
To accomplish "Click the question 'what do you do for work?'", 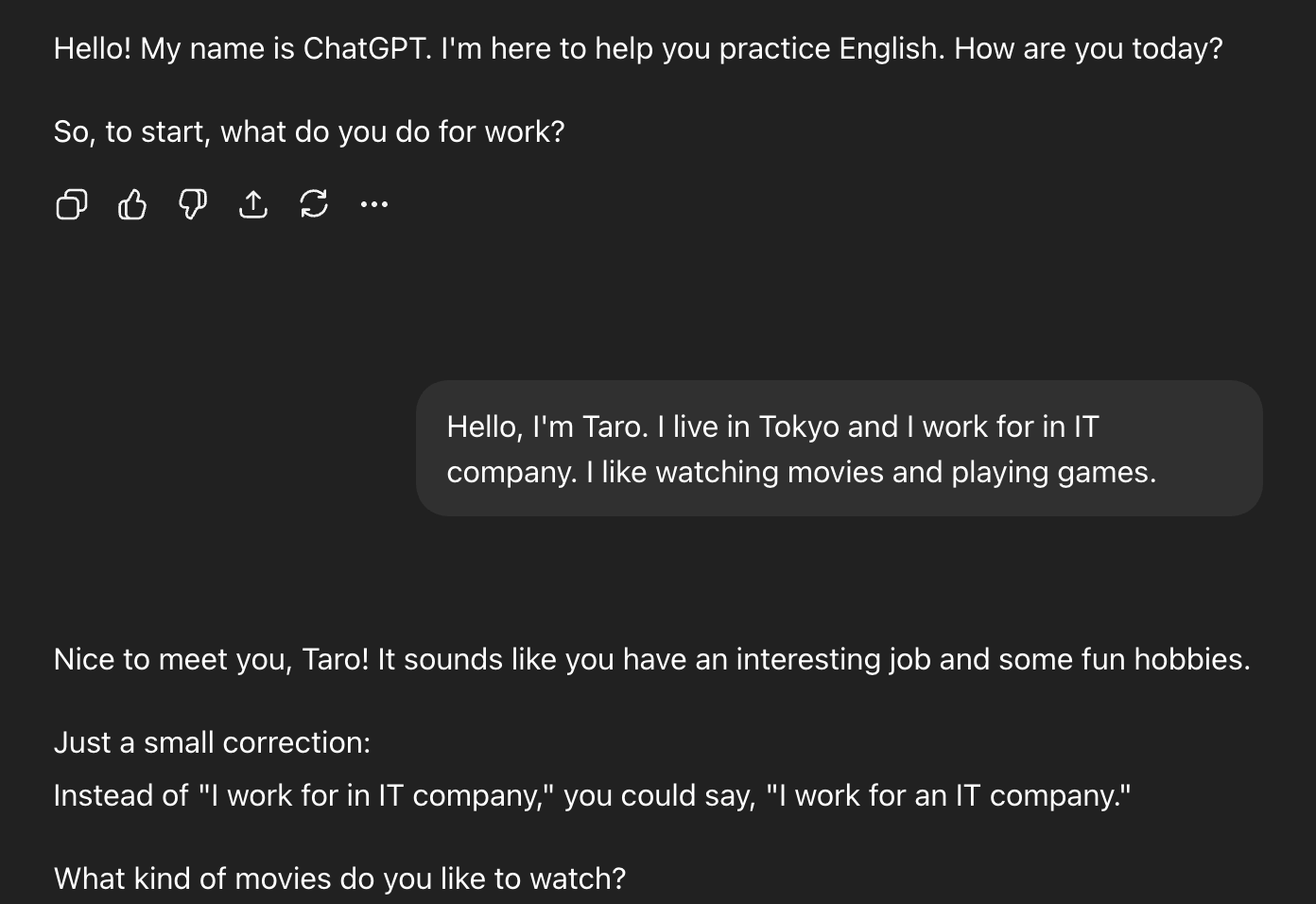I will pyautogui.click(x=392, y=131).
